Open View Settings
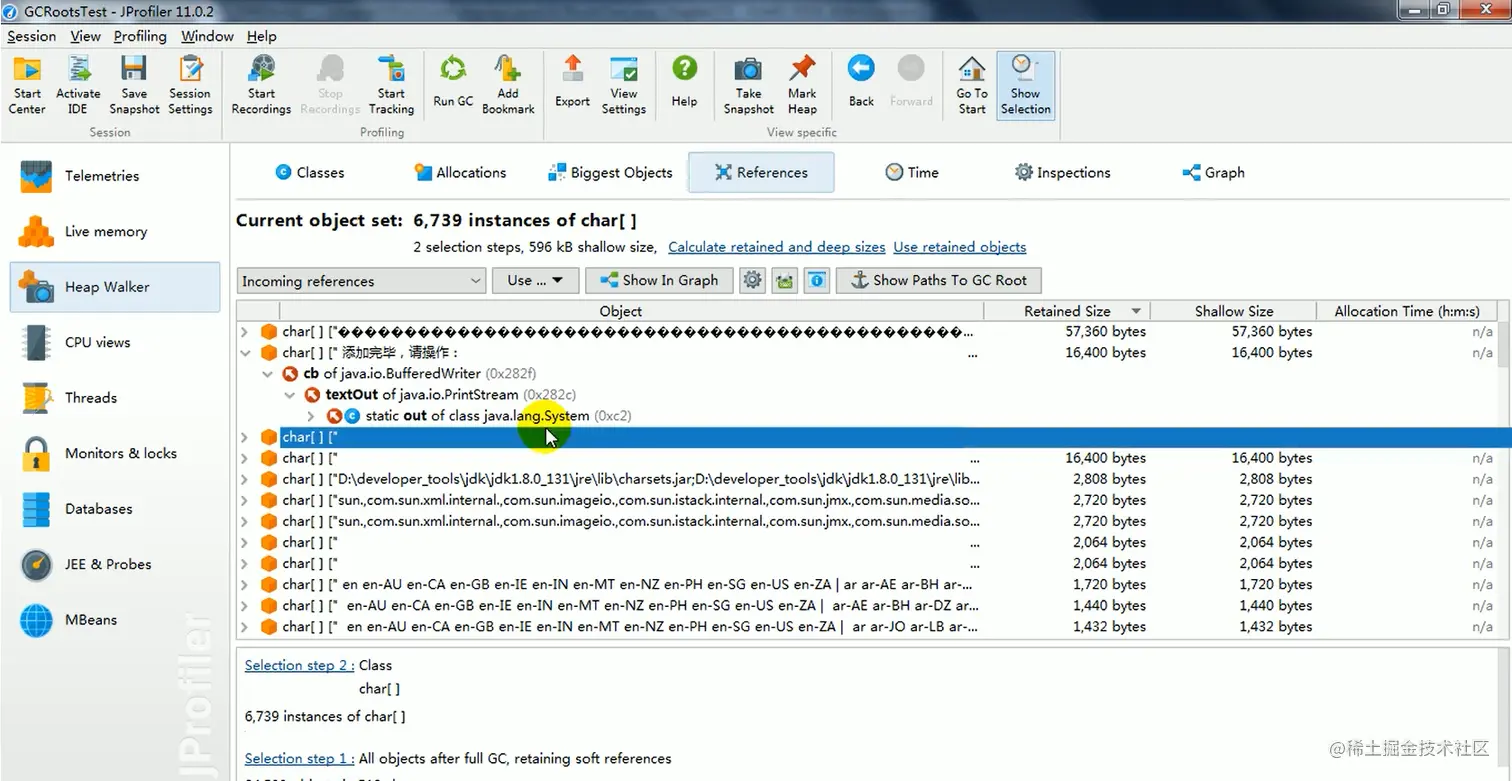The image size is (1512, 781). coord(624,84)
